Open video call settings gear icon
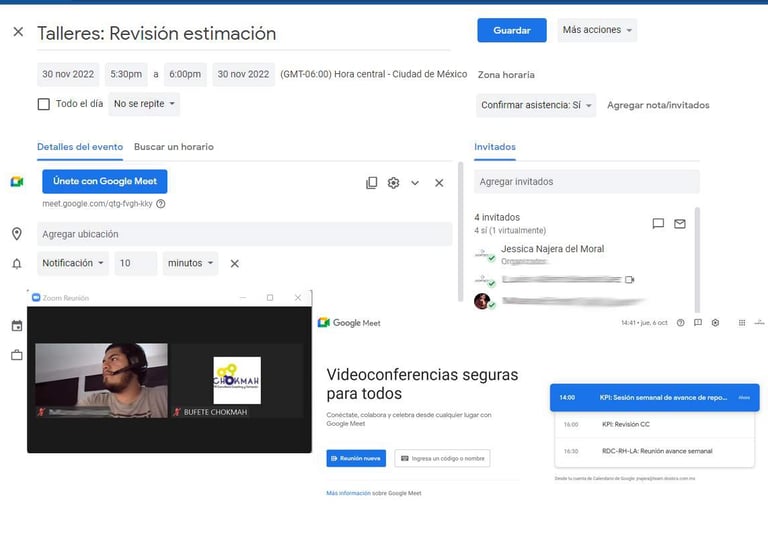Image resolution: width=768 pixels, height=538 pixels. [393, 183]
